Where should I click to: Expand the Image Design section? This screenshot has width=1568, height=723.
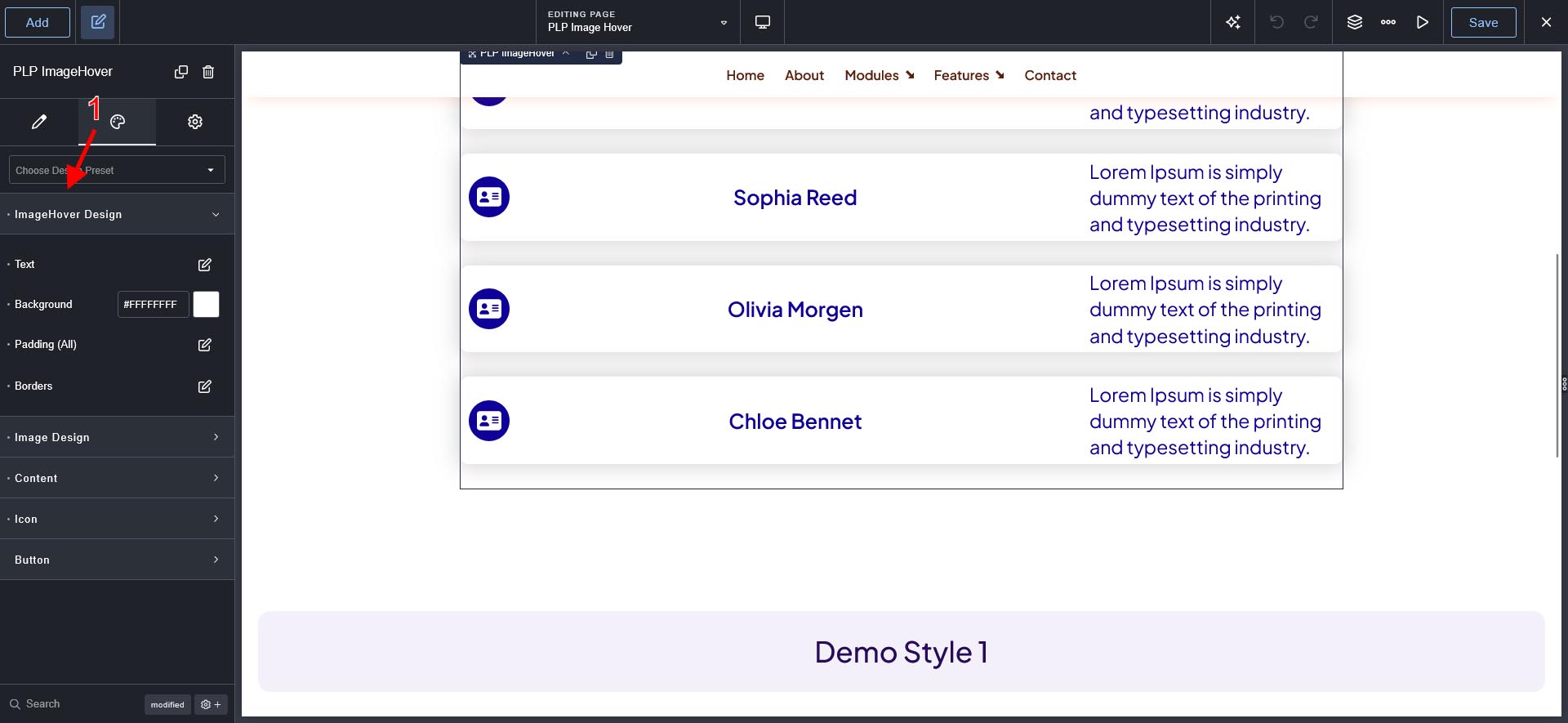click(x=117, y=437)
